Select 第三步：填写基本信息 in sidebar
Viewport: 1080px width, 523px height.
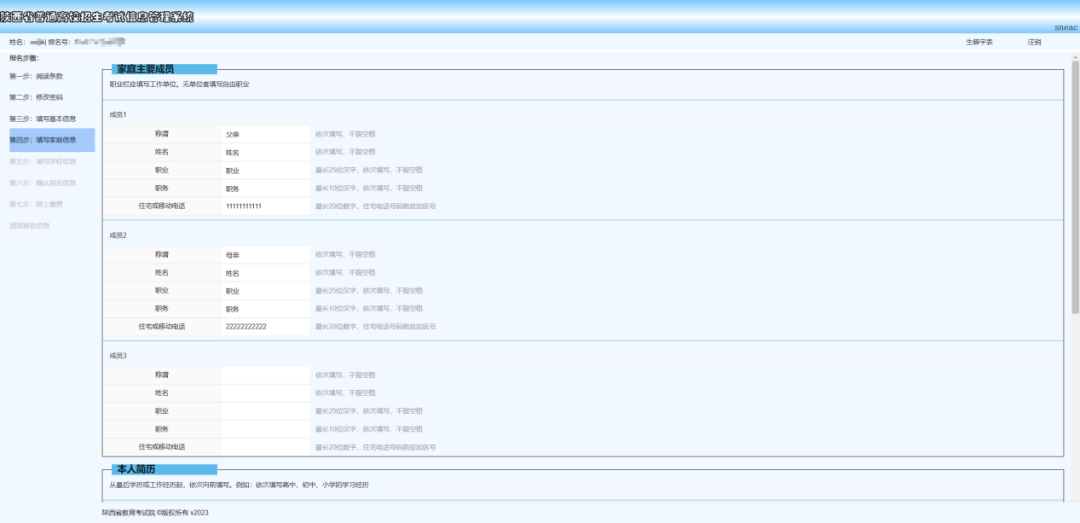pos(42,119)
